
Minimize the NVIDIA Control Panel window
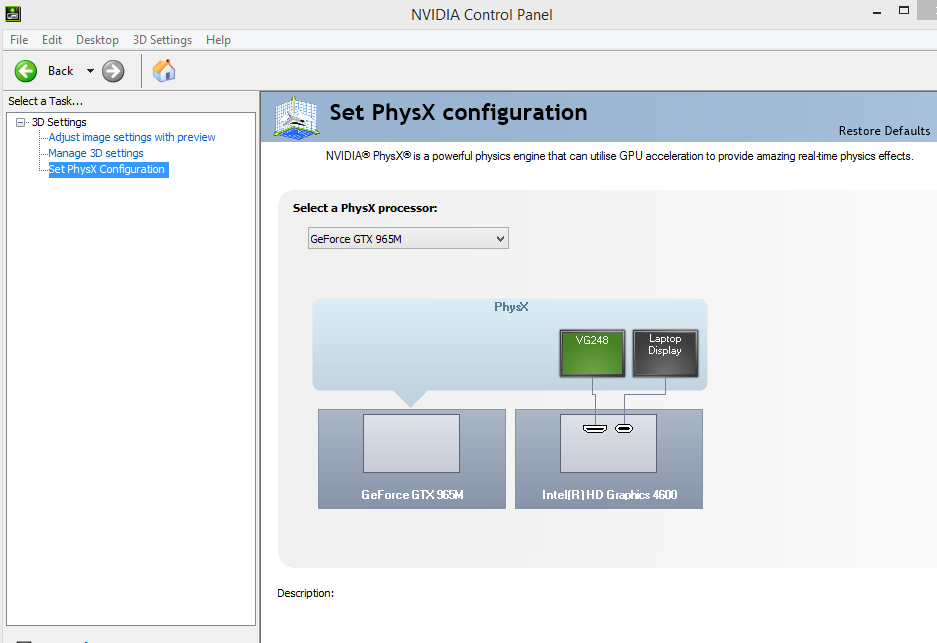tap(877, 13)
